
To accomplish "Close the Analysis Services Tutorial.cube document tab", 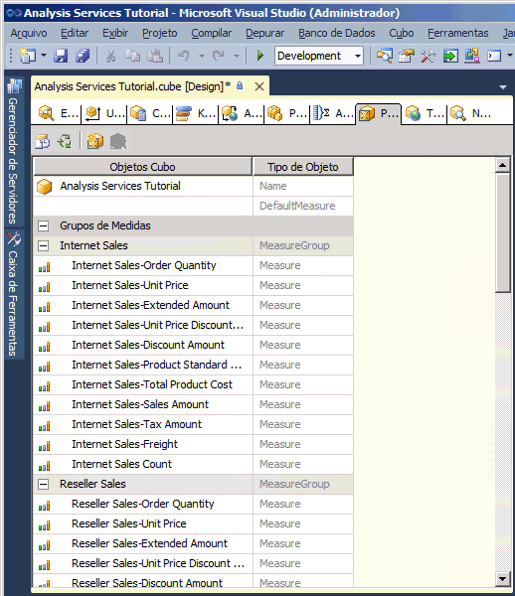I will click(259, 87).
